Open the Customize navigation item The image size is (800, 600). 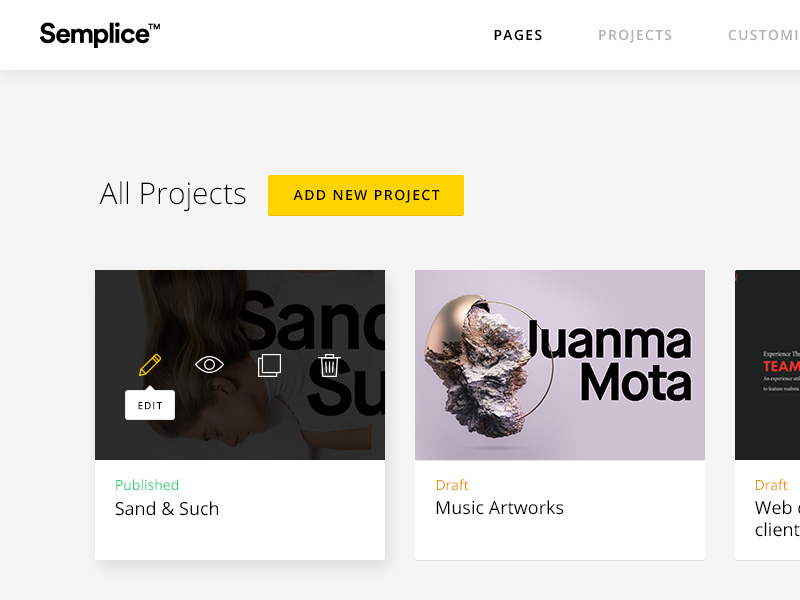(x=765, y=35)
